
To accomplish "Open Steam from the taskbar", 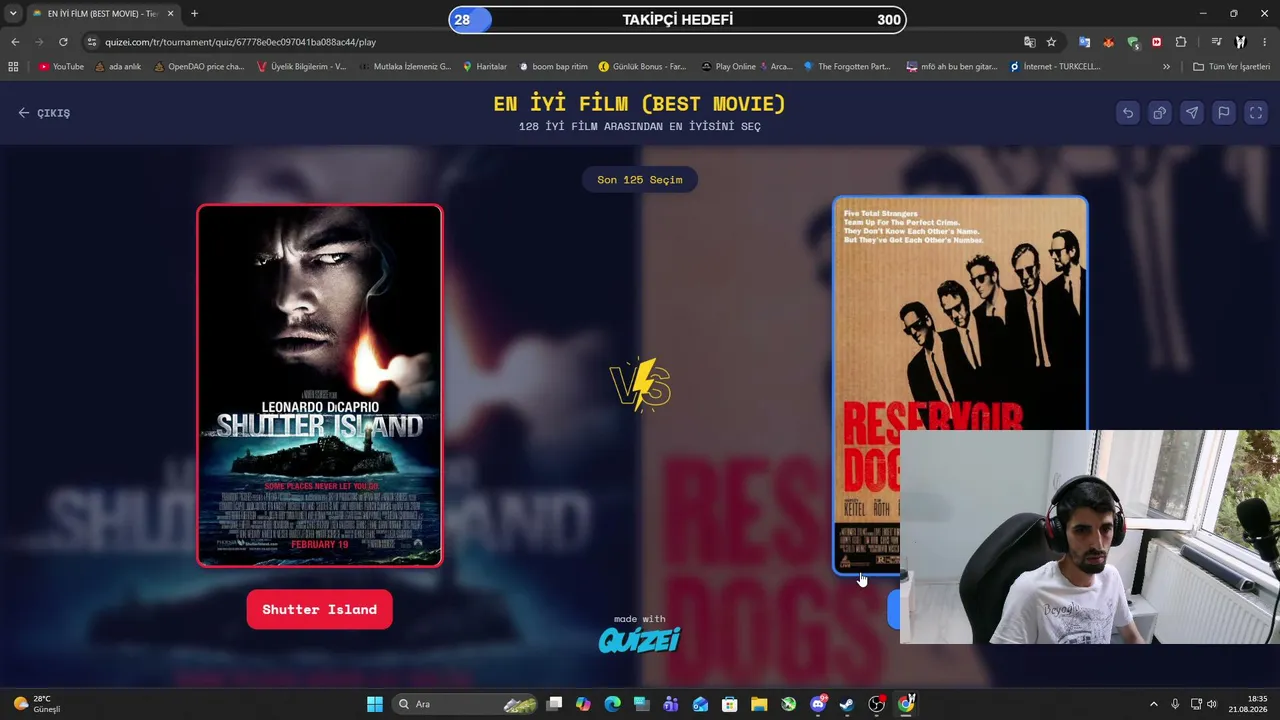I will click(x=847, y=704).
